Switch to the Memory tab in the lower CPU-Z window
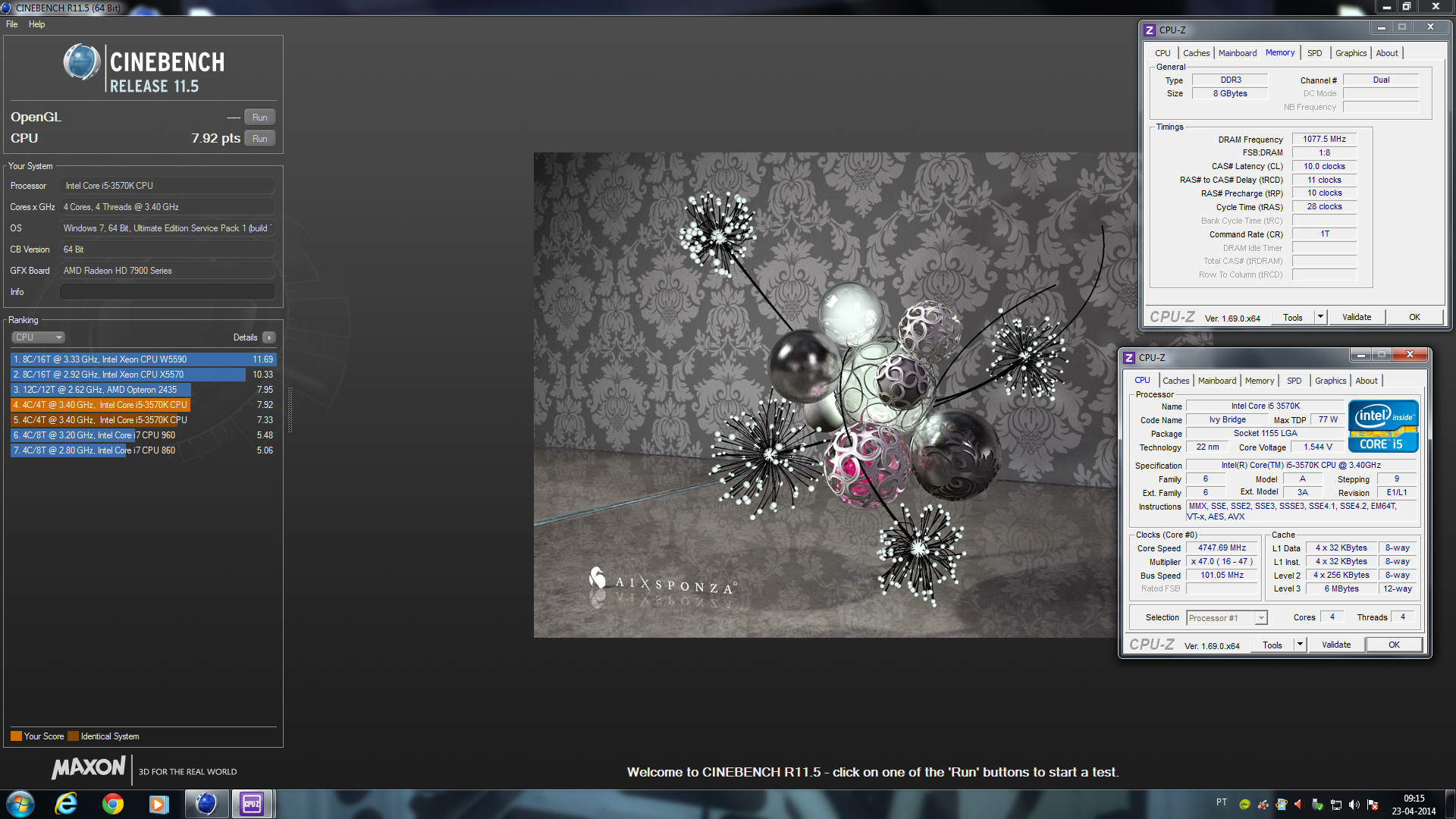Viewport: 1456px width, 819px height. [x=1259, y=381]
